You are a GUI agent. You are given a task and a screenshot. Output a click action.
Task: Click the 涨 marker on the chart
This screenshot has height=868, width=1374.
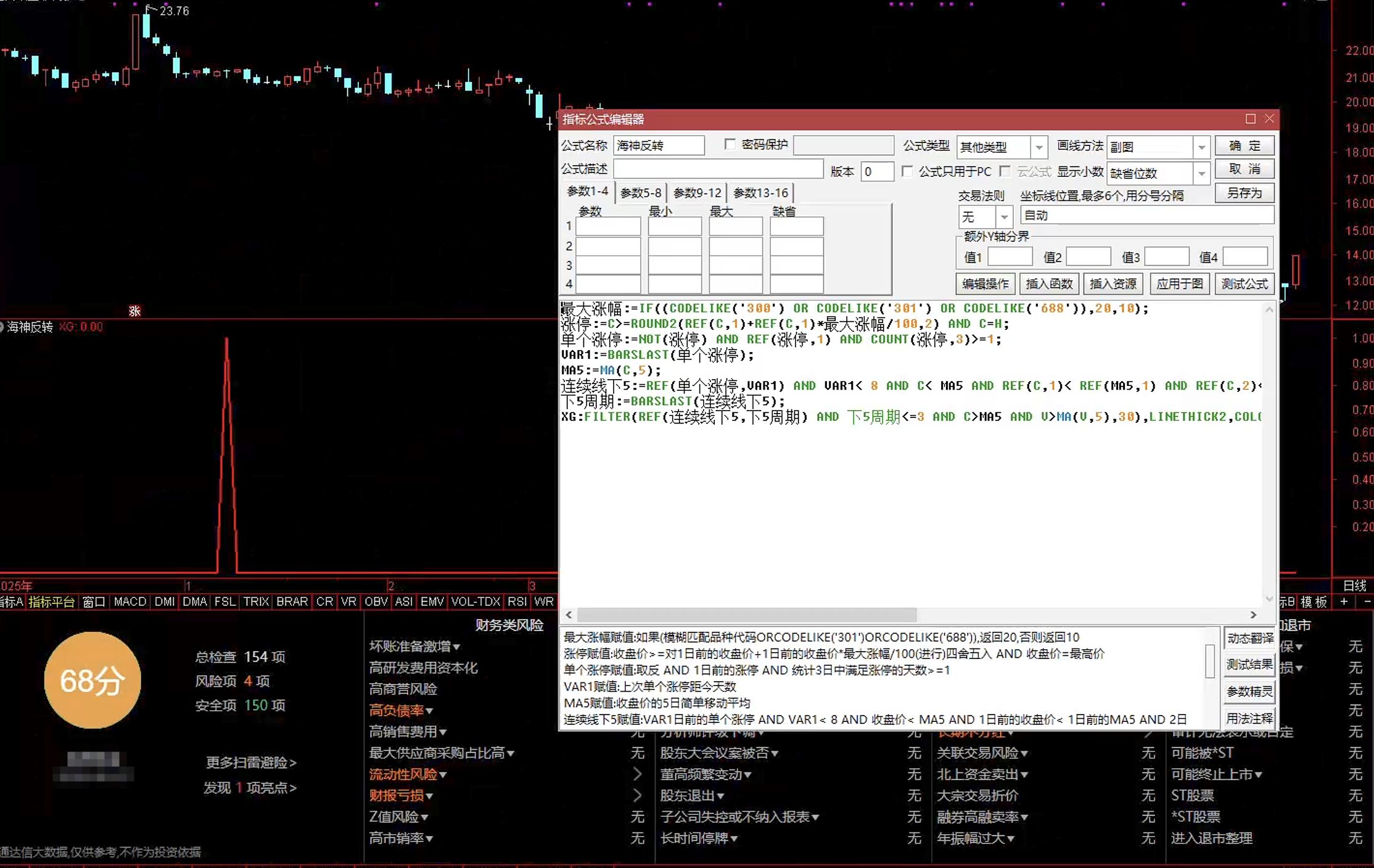tap(134, 311)
